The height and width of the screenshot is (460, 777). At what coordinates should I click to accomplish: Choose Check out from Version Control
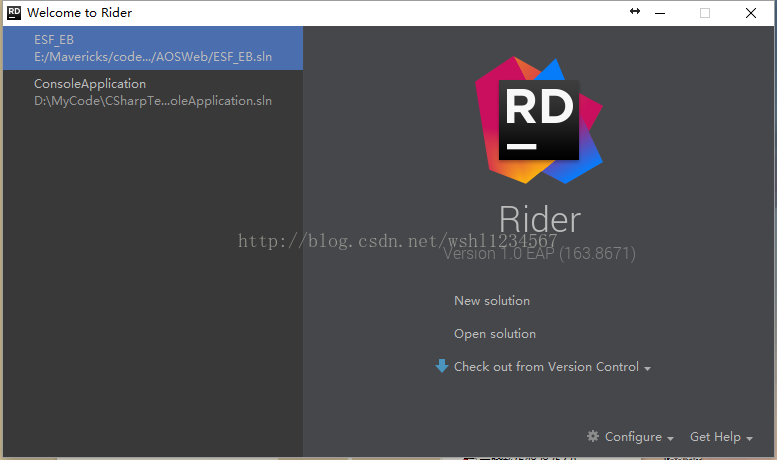[x=552, y=367]
